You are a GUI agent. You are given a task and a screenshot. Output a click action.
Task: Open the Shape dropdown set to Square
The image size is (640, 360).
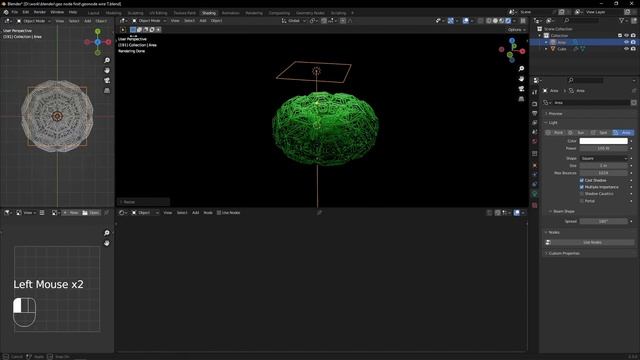[x=604, y=158]
